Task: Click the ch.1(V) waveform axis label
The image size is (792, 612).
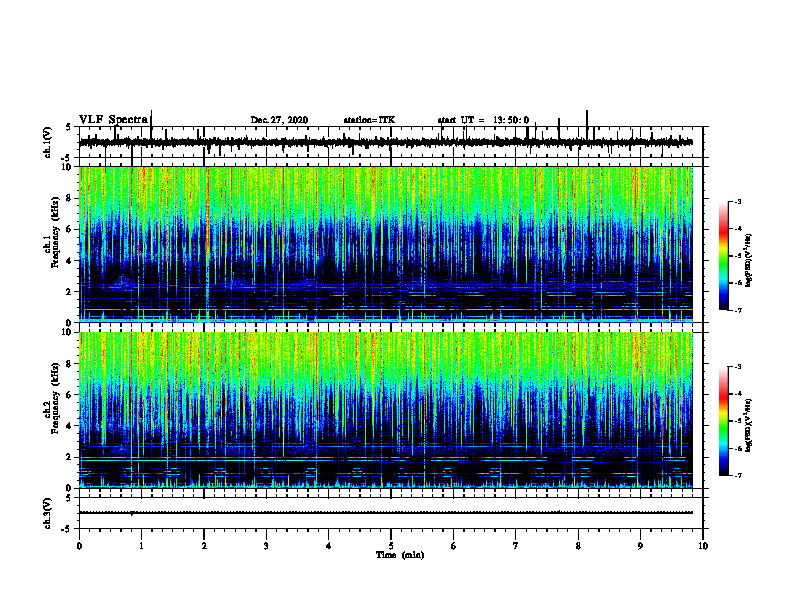Action: 48,142
